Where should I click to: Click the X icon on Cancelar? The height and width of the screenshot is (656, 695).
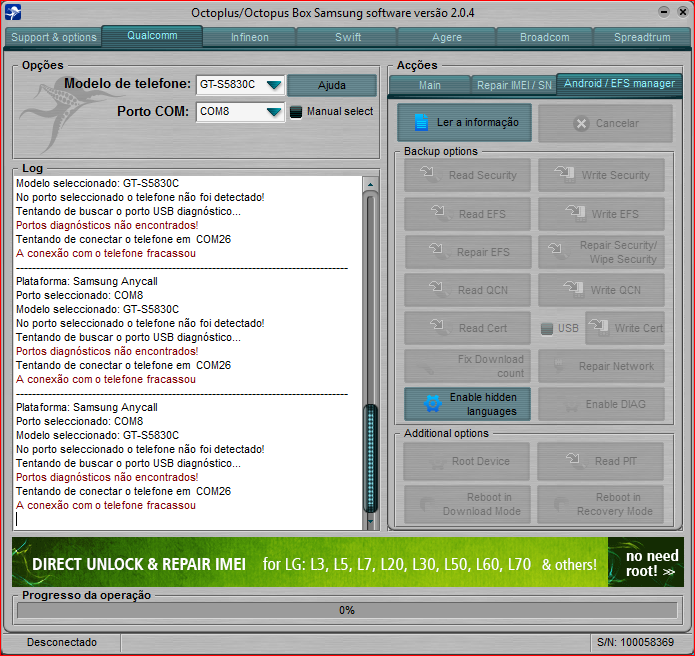581,123
